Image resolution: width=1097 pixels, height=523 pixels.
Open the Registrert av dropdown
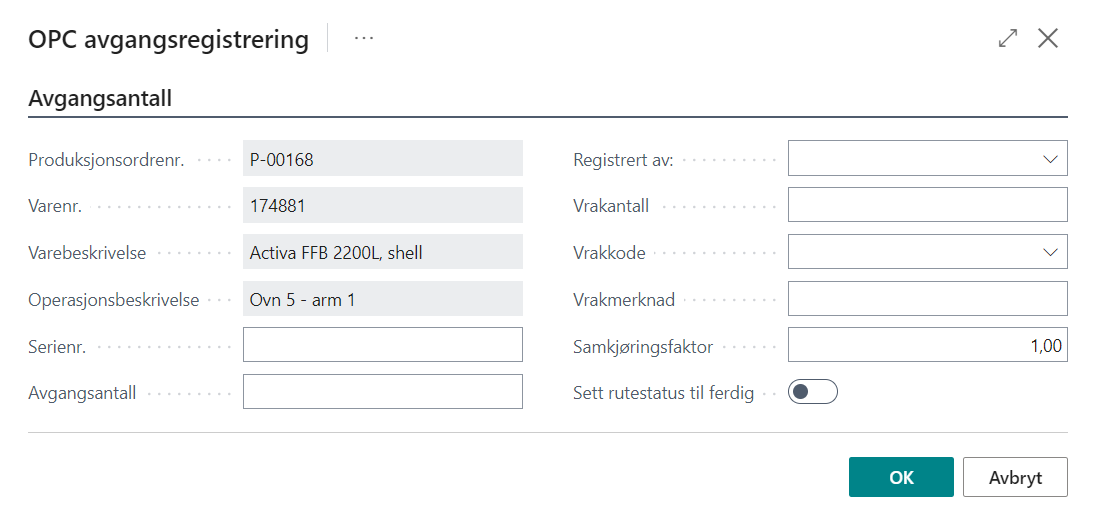pos(1050,159)
